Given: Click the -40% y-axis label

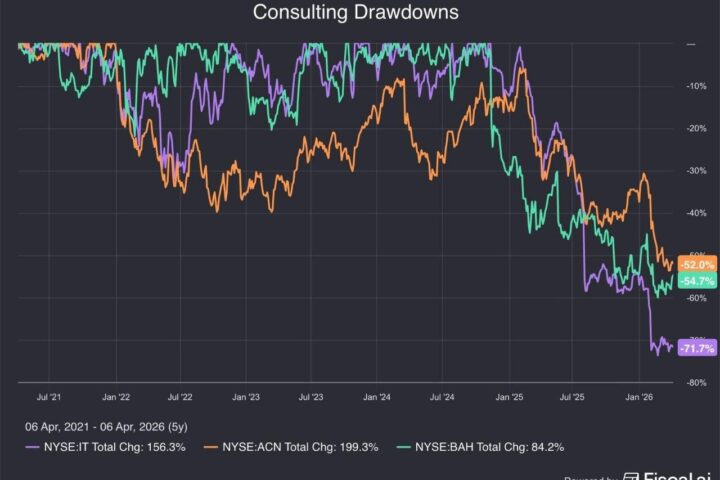Looking at the screenshot, I should tap(696, 213).
